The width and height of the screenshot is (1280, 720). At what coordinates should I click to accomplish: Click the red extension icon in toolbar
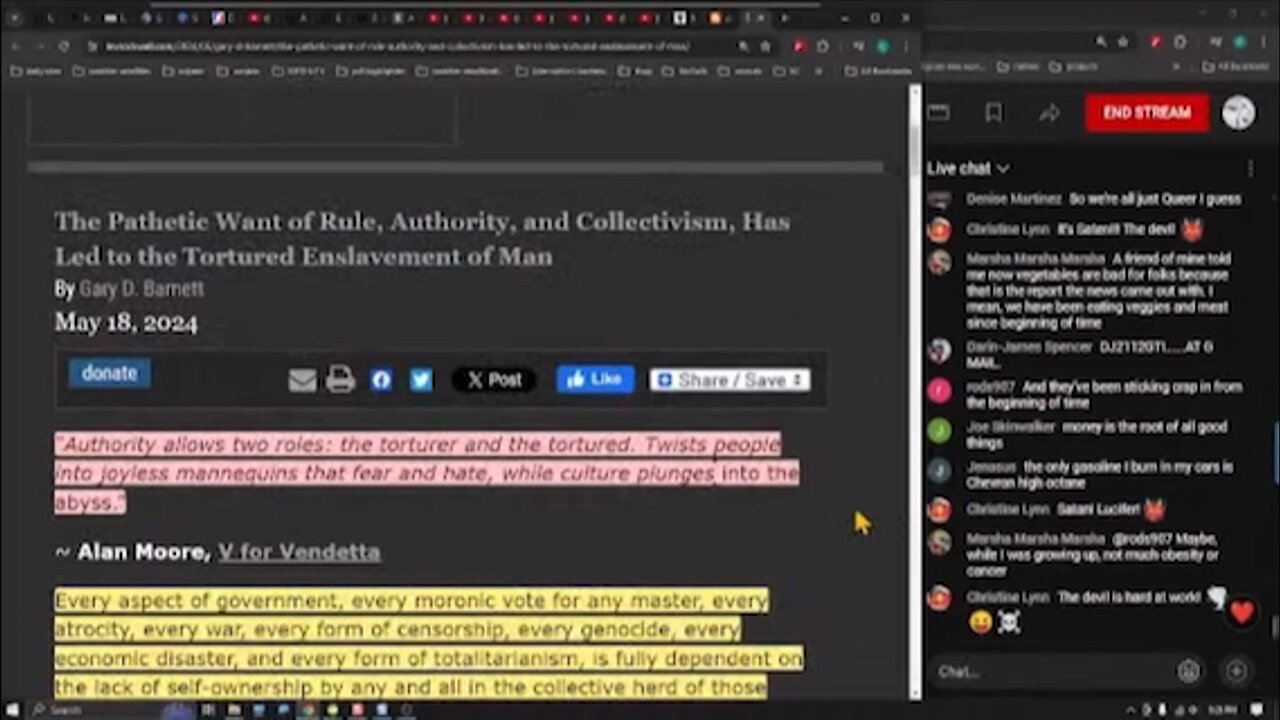(x=799, y=46)
